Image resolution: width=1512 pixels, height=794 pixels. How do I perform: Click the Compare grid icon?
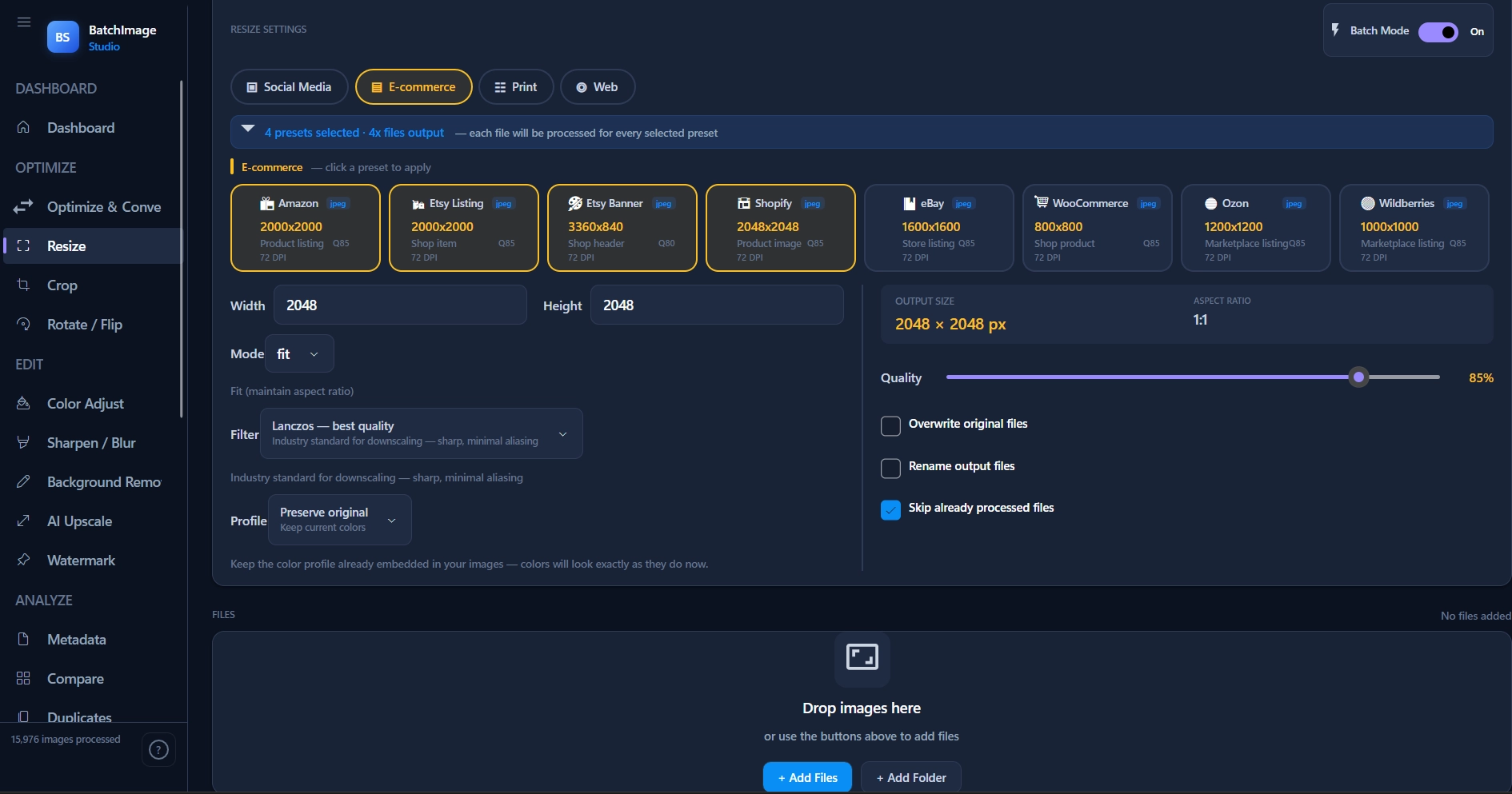click(23, 678)
